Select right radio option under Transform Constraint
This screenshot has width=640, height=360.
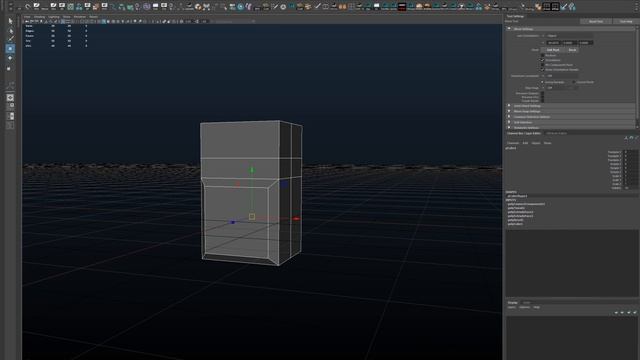(574, 82)
